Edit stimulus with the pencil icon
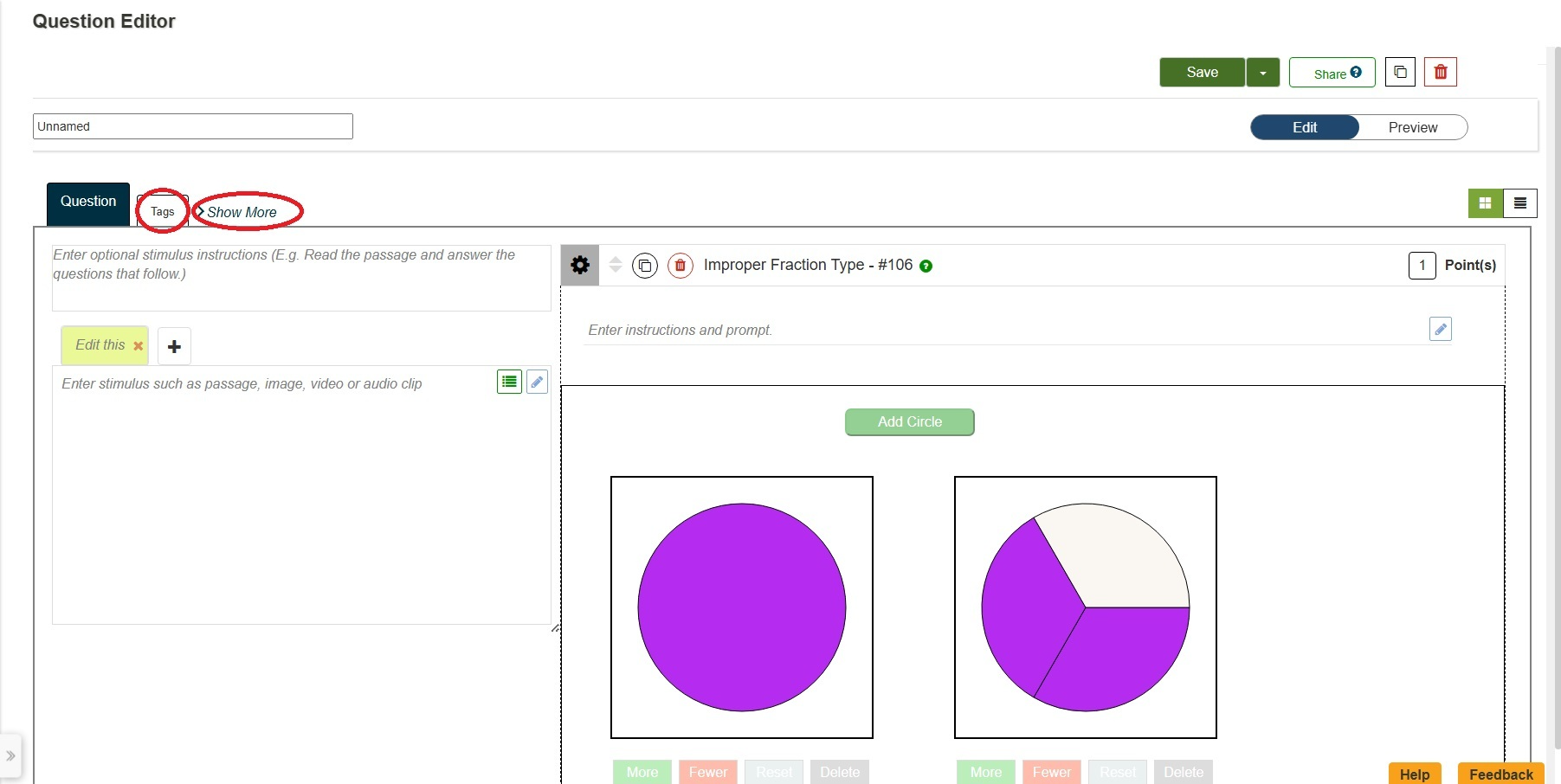This screenshot has width=1561, height=784. click(x=537, y=382)
